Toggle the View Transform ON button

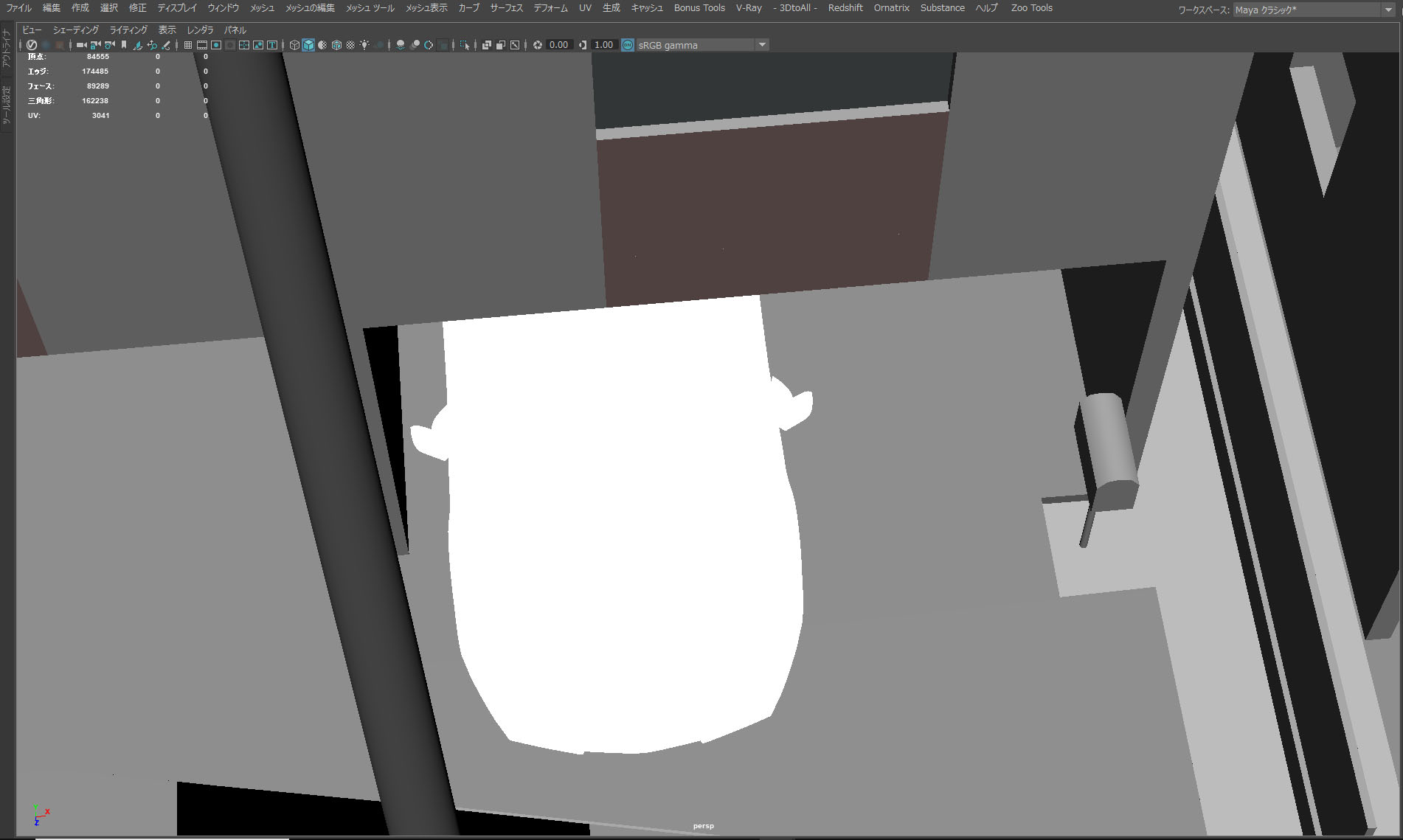pyautogui.click(x=628, y=45)
